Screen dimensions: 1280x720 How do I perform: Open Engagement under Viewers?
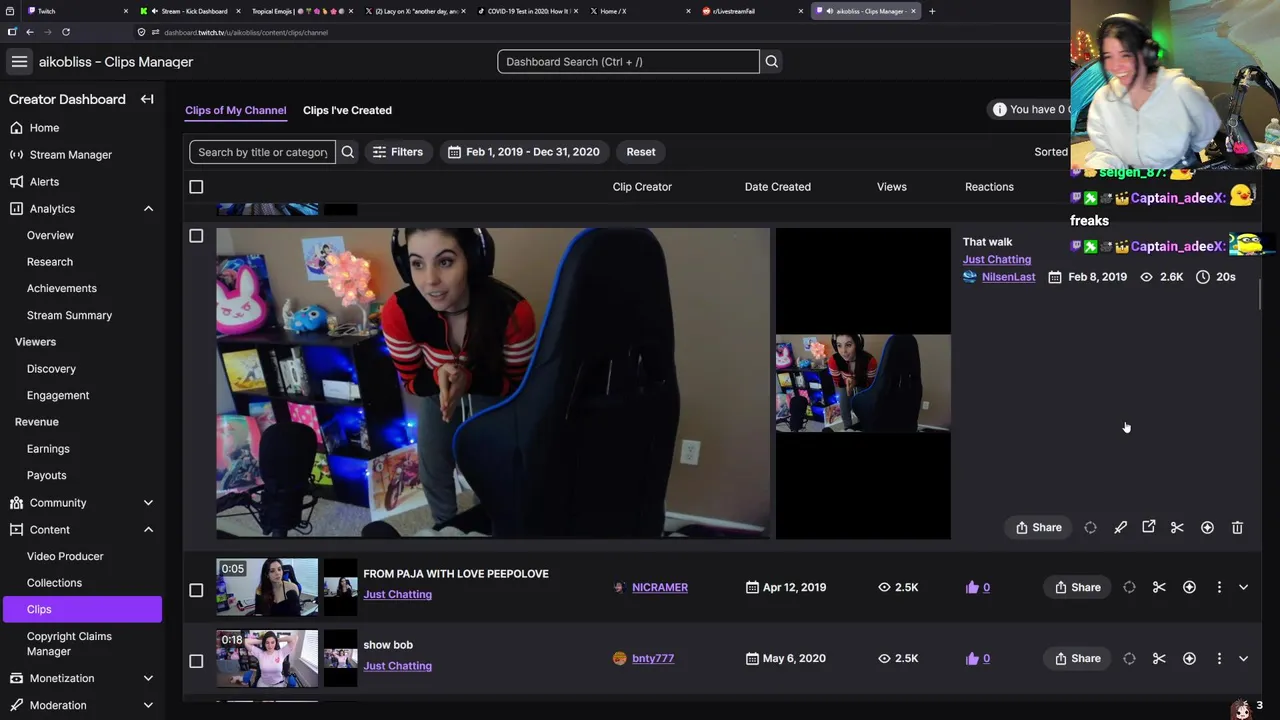(58, 395)
